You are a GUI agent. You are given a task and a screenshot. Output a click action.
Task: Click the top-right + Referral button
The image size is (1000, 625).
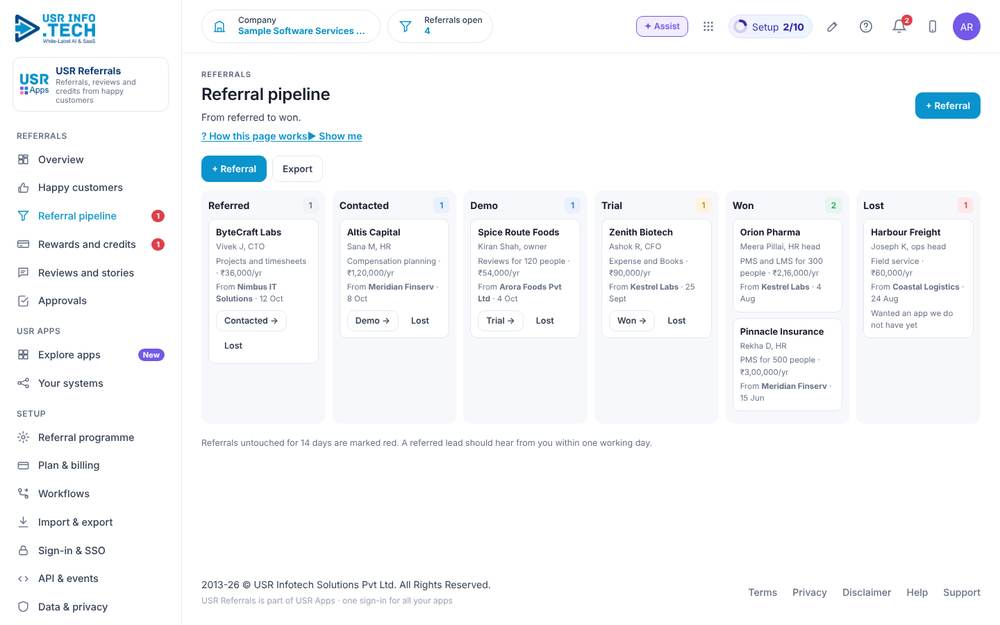click(948, 106)
